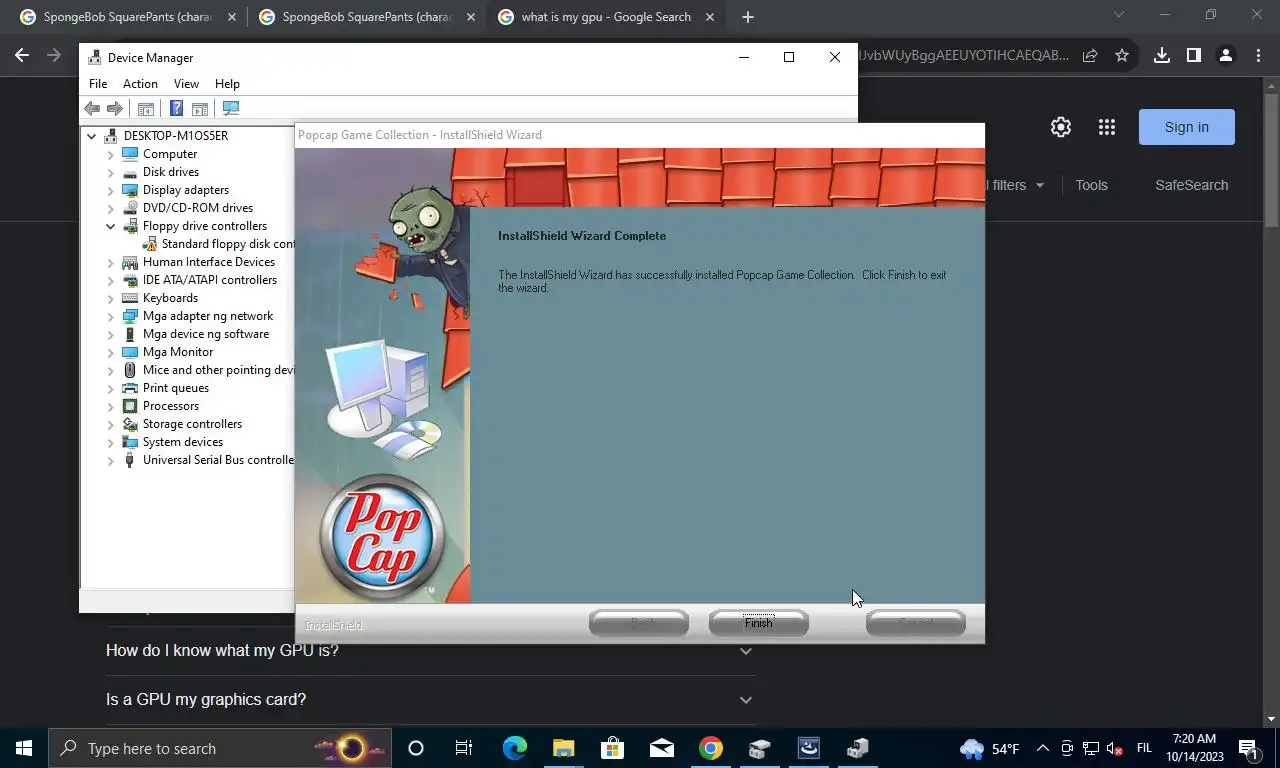
Task: Collapse Floppy drive controllers category
Action: pos(111,226)
